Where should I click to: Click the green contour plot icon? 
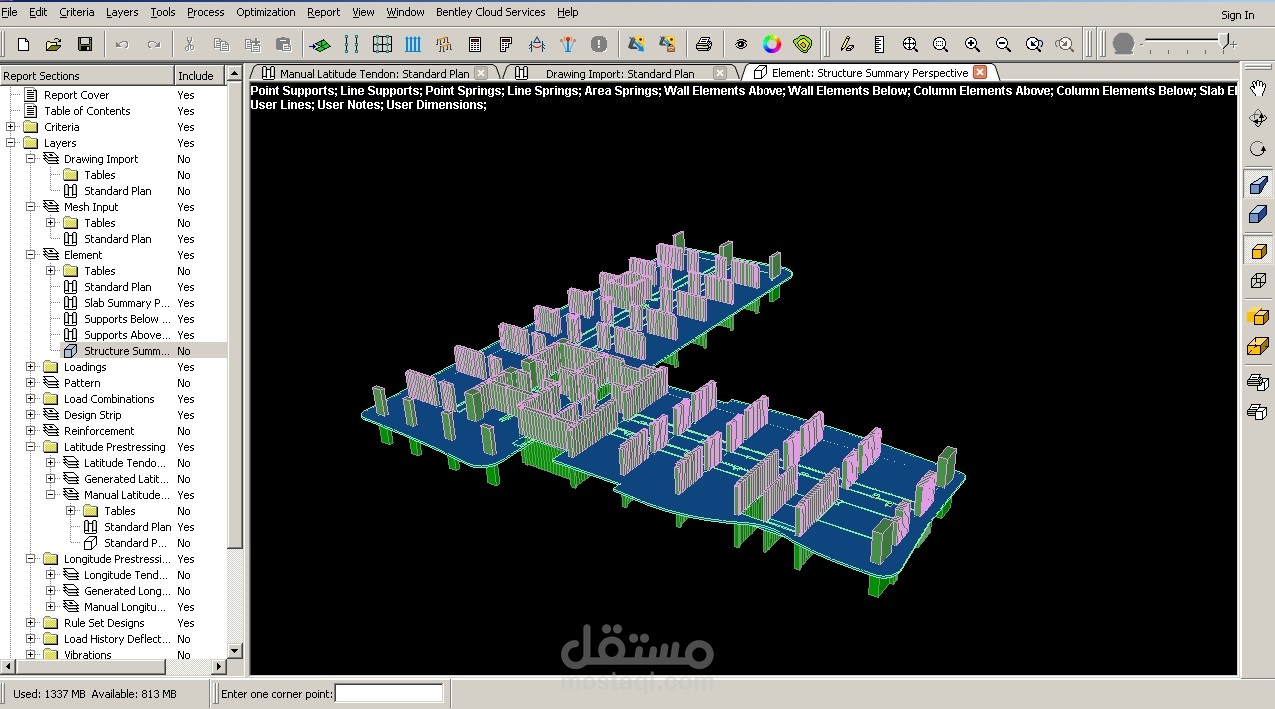(x=803, y=44)
